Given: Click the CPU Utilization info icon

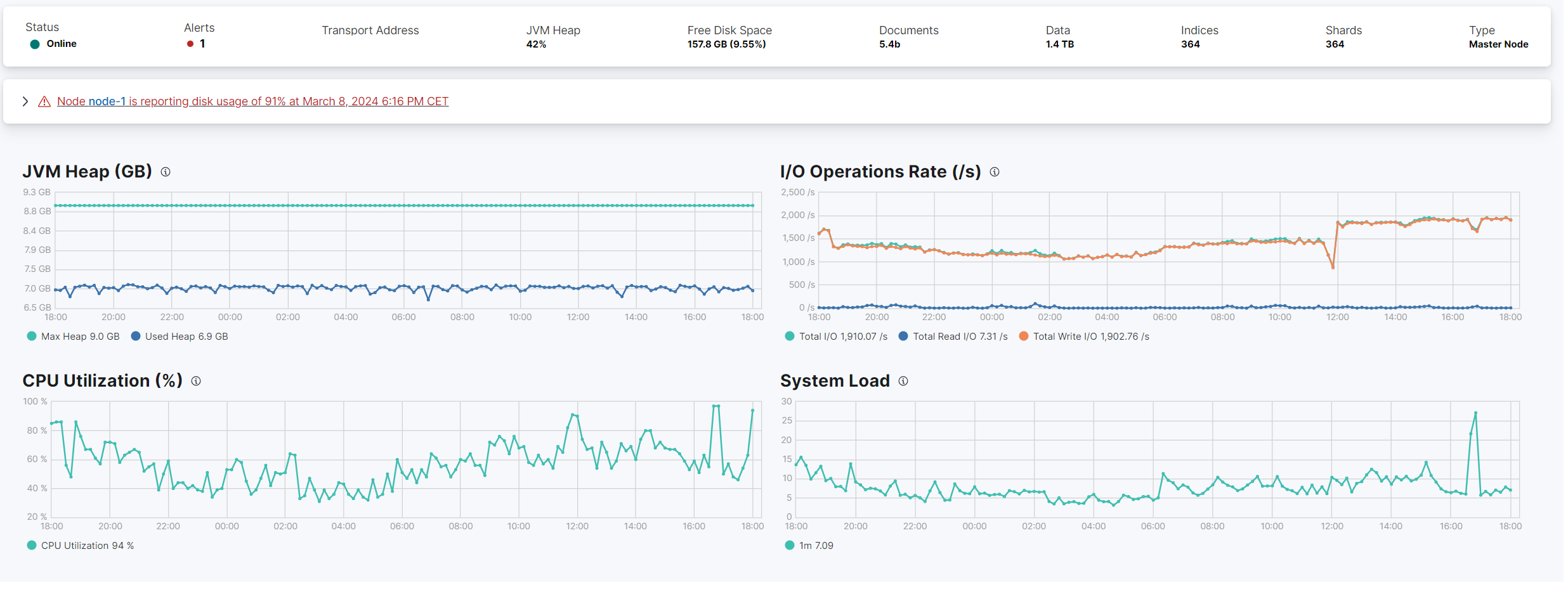Looking at the screenshot, I should coord(196,381).
